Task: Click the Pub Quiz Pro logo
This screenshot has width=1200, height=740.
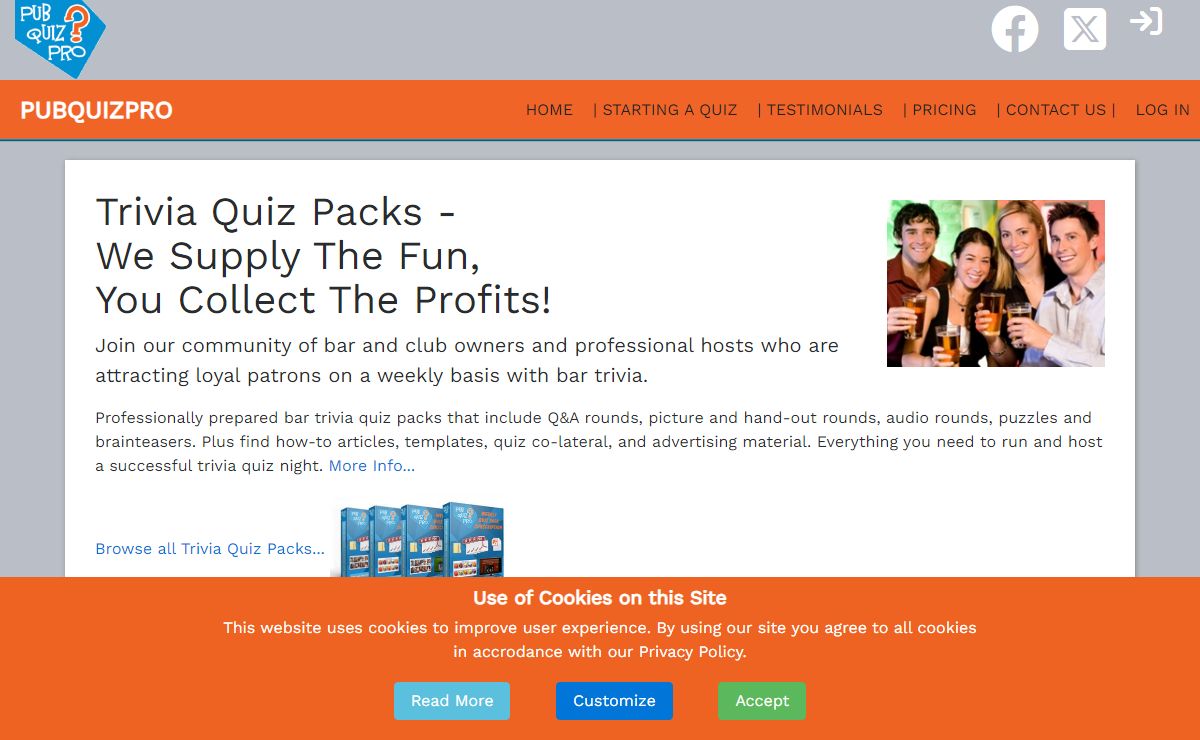Action: (61, 38)
